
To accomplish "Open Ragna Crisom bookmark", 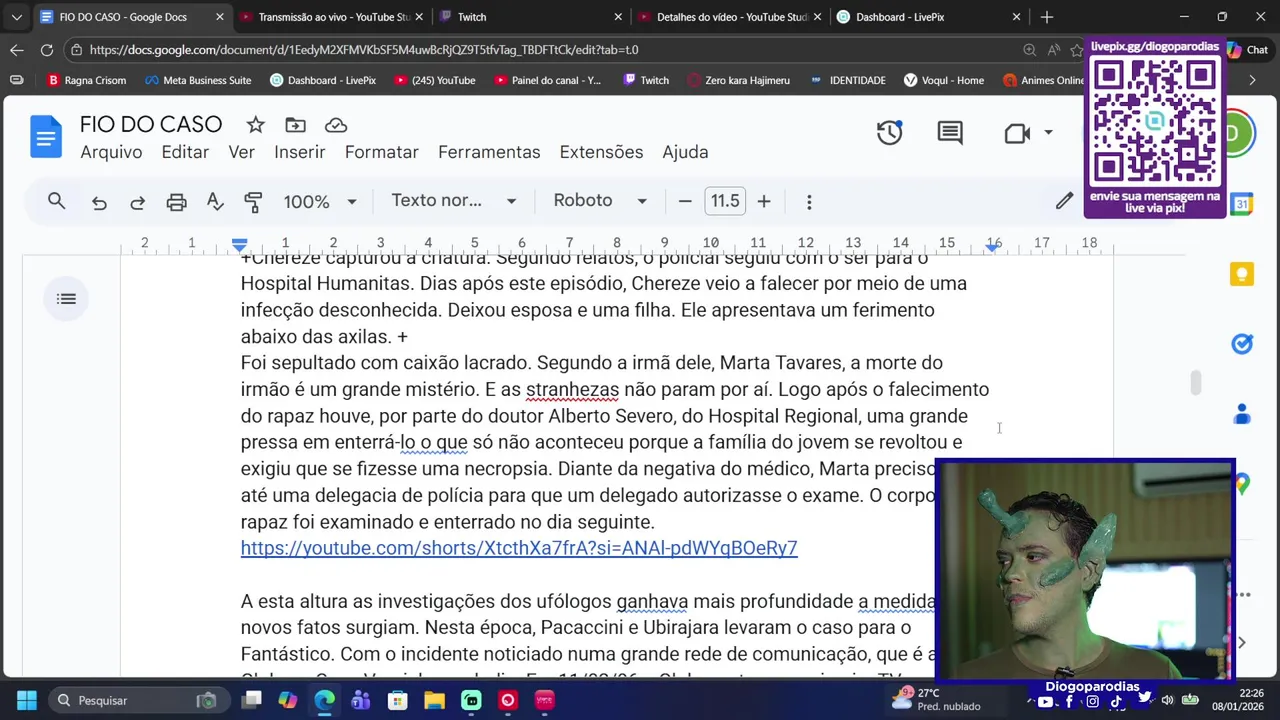I will coord(87,80).
